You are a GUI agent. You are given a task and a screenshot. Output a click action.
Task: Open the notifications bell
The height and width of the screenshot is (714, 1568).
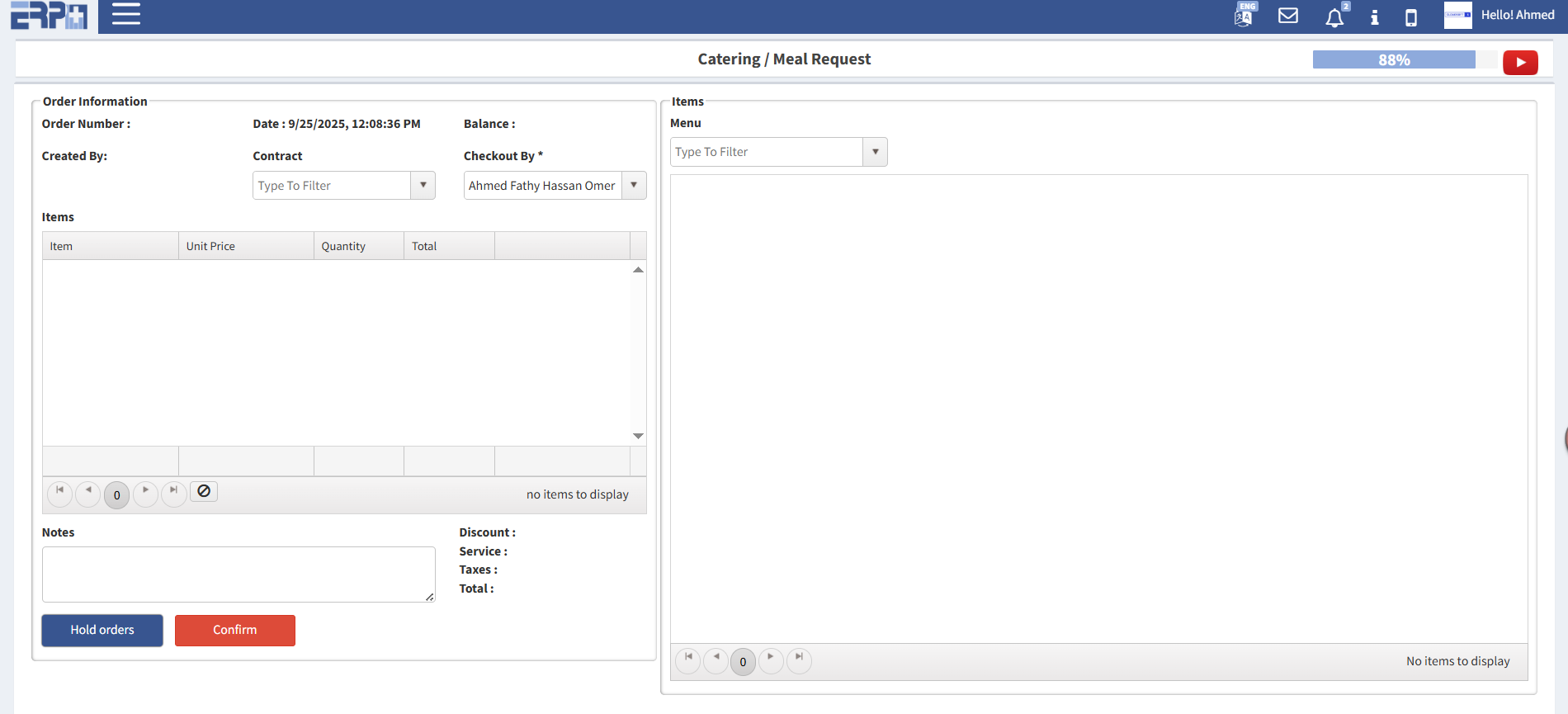click(x=1334, y=17)
